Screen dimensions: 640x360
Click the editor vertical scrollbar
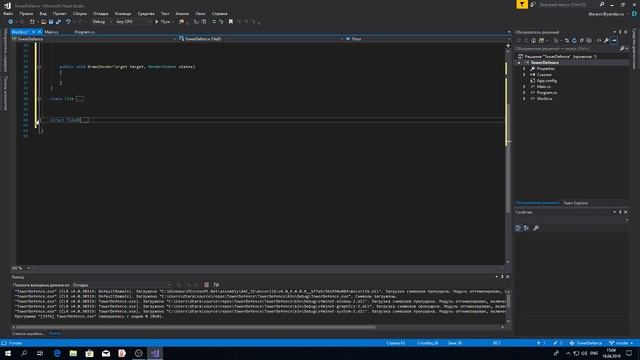click(508, 157)
